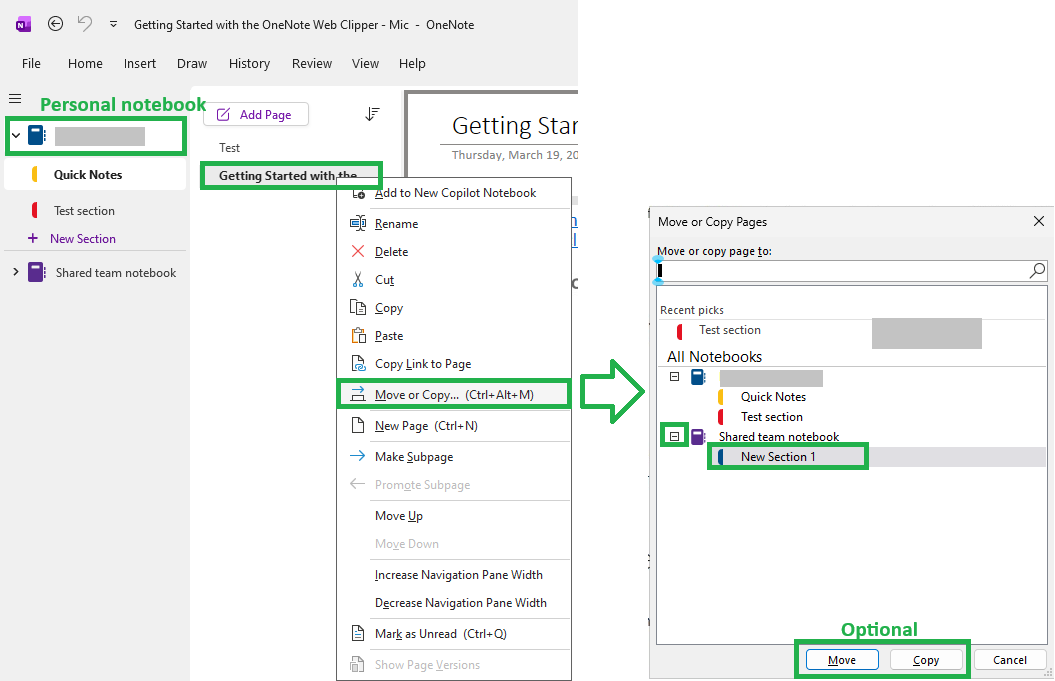The height and width of the screenshot is (681, 1055).
Task: Click the New Section link
Action: click(x=83, y=239)
